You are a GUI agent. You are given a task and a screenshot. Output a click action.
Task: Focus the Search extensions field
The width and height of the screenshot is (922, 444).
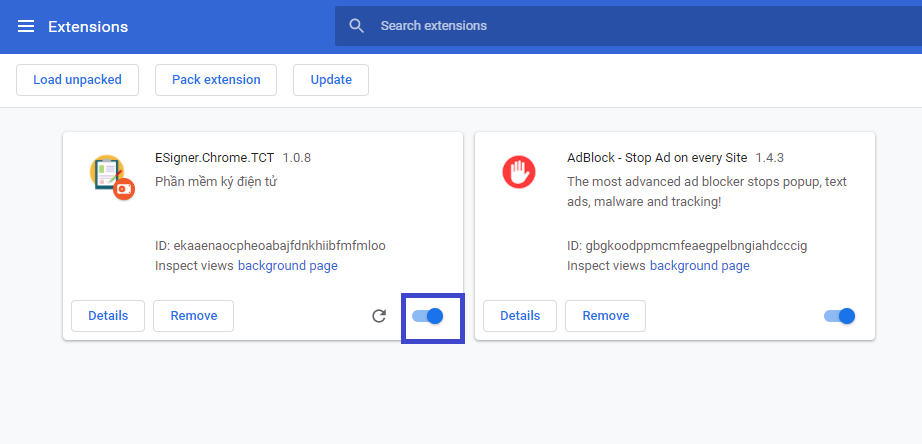click(x=600, y=26)
